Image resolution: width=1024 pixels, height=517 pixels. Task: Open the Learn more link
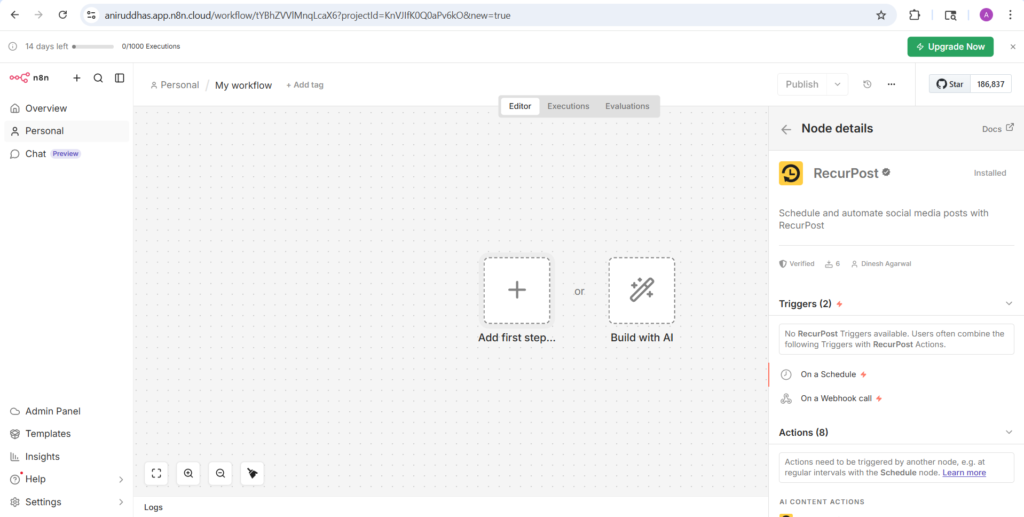[x=964, y=473]
